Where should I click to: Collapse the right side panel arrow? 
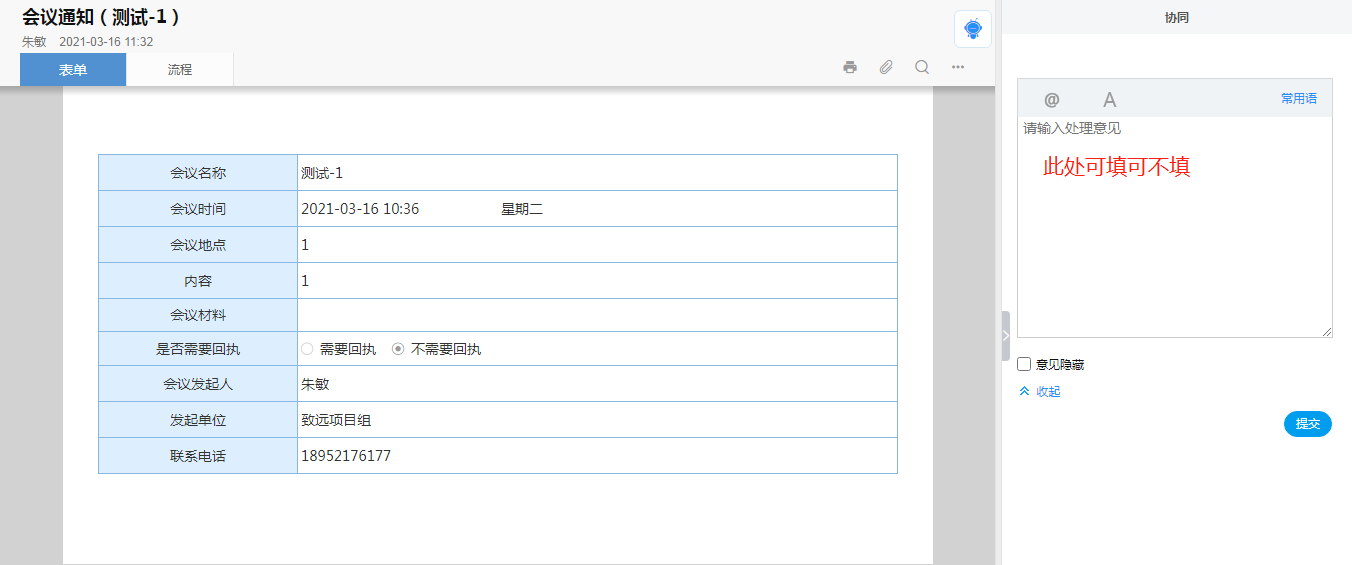[x=1005, y=336]
